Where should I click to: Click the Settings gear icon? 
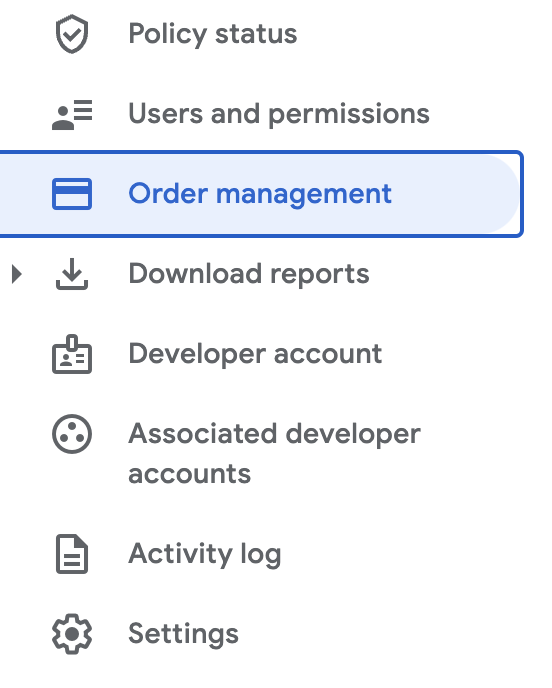click(x=72, y=634)
